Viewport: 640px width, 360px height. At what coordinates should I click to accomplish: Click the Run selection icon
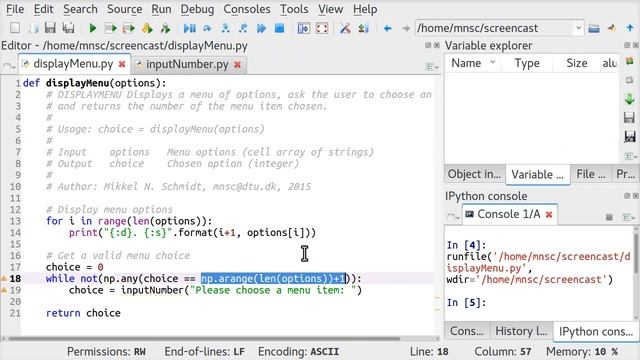147,28
